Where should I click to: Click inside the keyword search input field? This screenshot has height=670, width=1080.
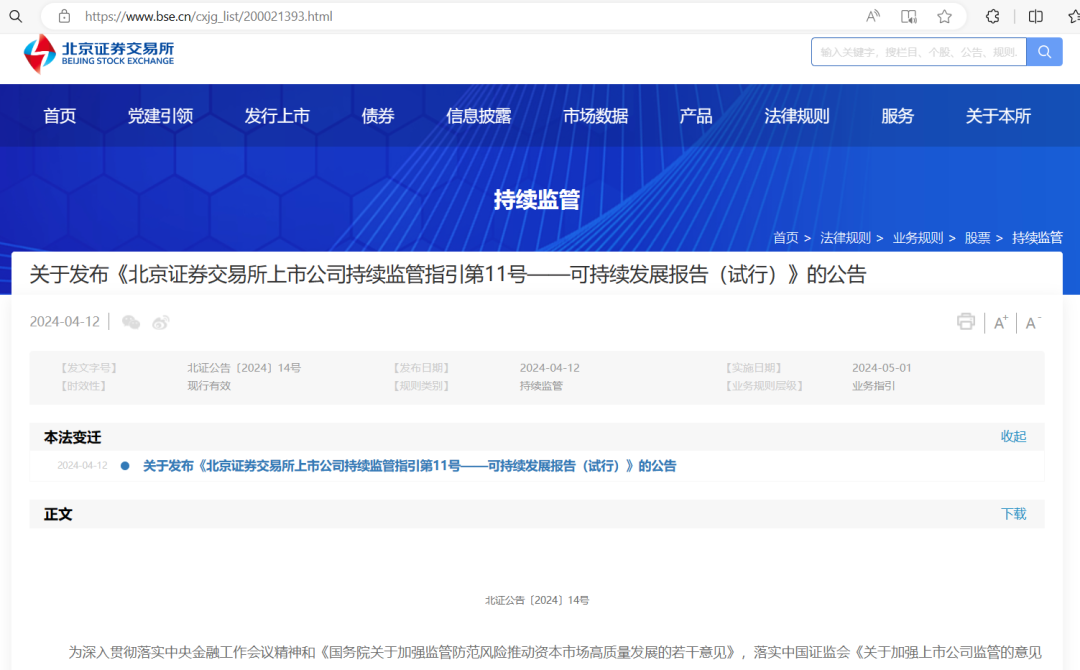click(915, 51)
